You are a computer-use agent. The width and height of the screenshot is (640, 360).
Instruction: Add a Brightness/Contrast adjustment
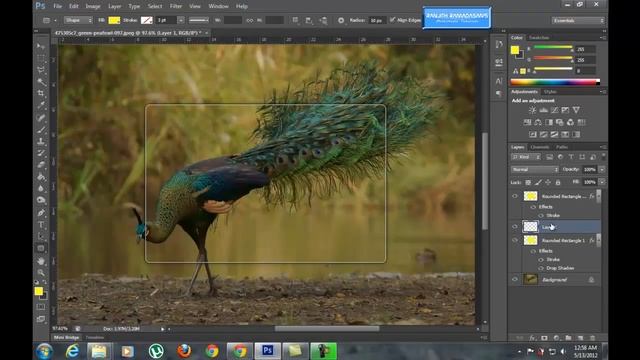(532, 110)
